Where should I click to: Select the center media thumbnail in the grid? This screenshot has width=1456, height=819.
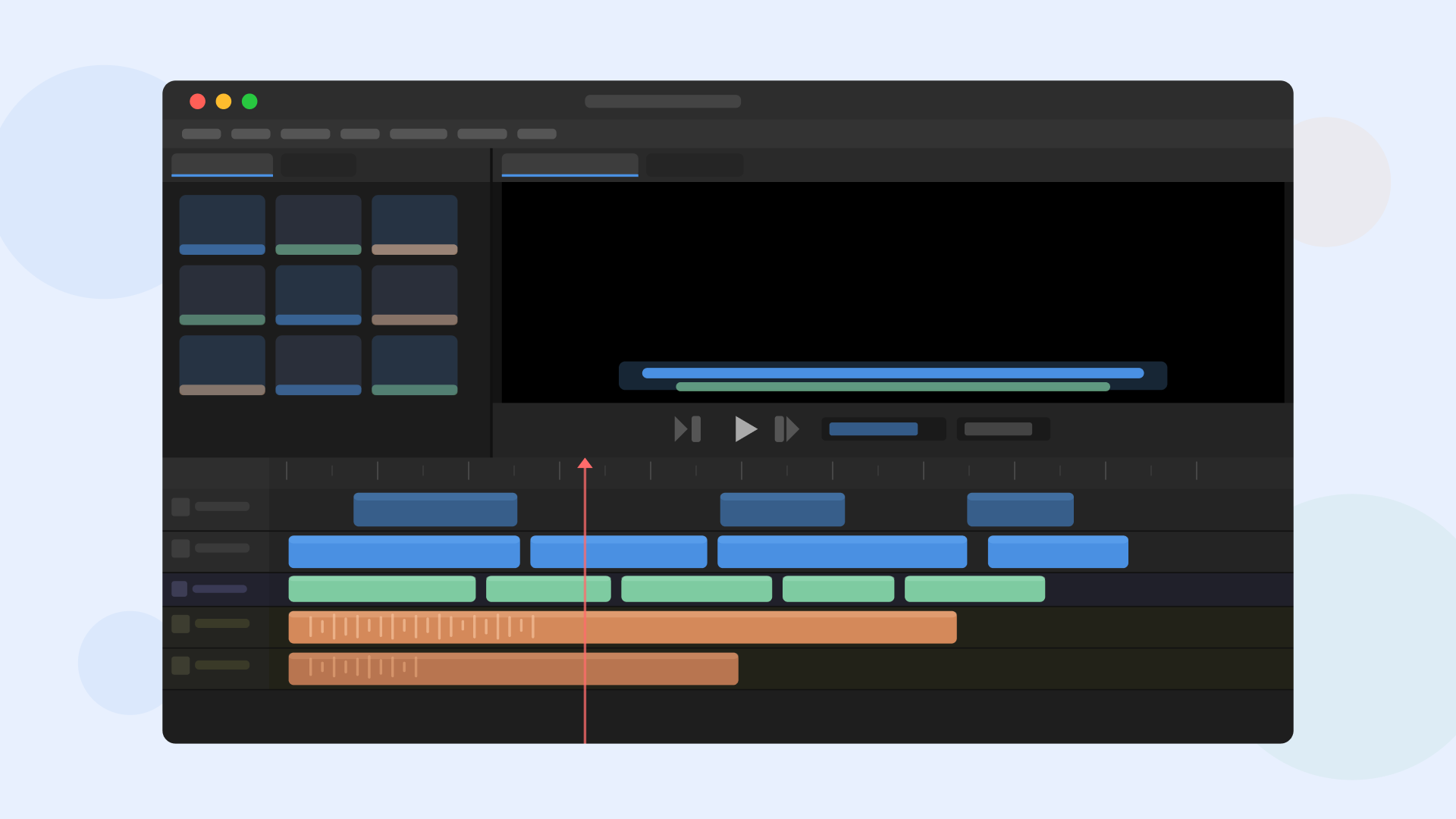click(318, 295)
